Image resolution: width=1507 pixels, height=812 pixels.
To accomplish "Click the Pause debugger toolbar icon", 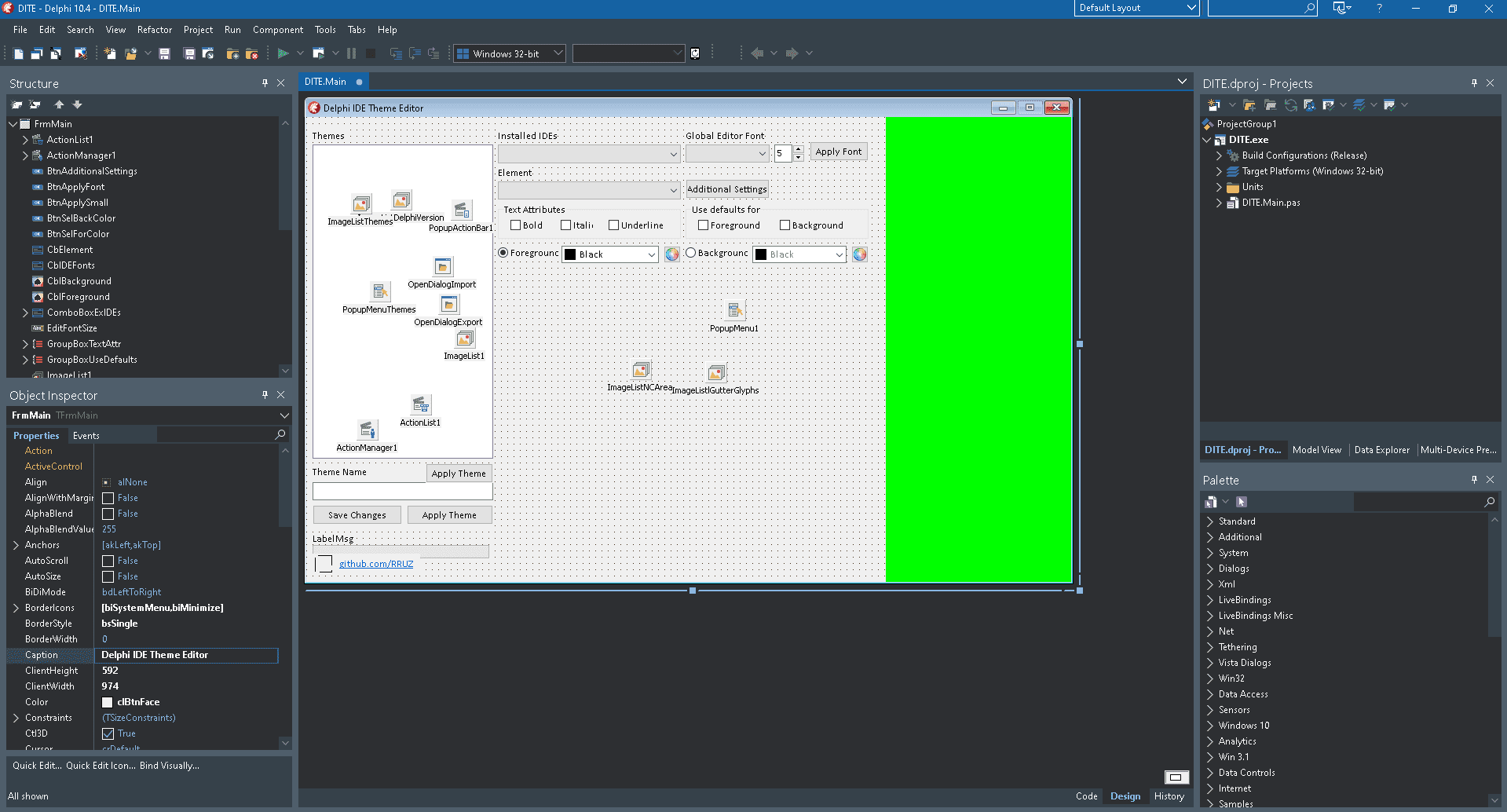I will pos(351,53).
